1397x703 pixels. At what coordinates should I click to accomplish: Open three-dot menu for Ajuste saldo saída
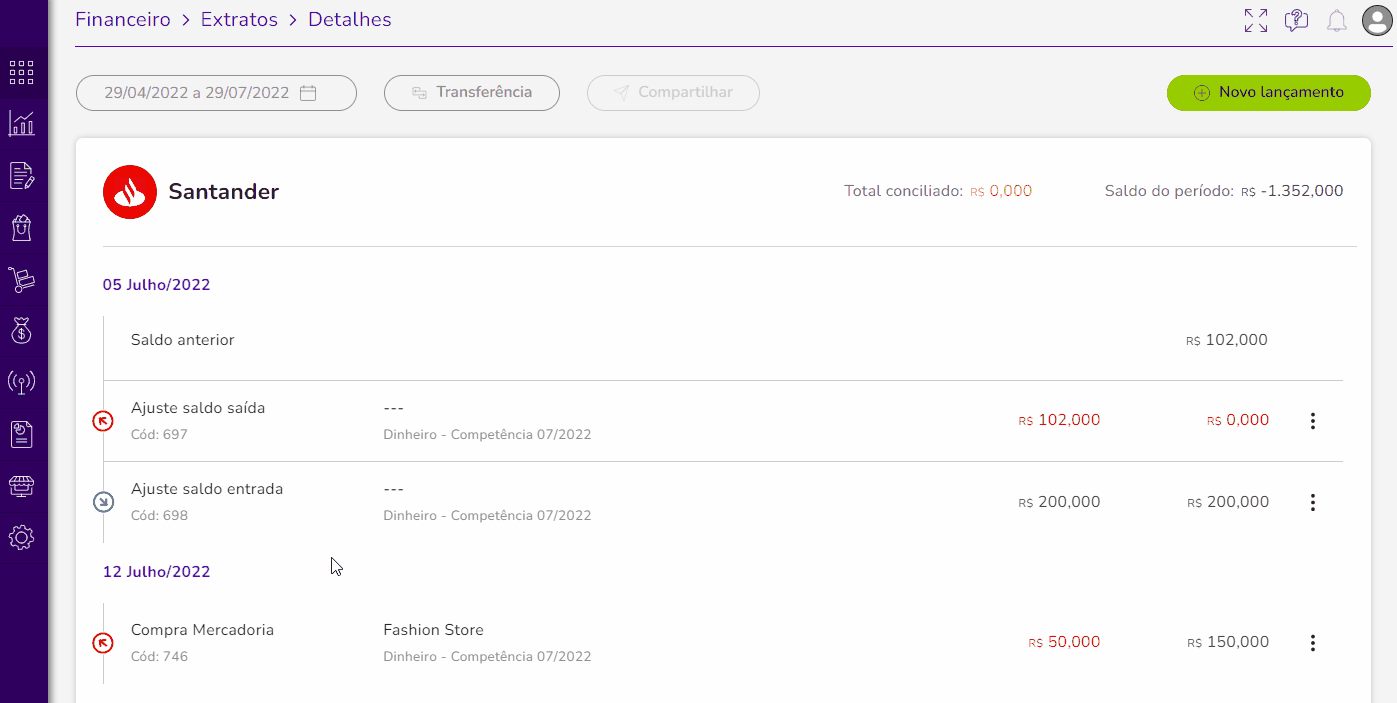click(1313, 421)
